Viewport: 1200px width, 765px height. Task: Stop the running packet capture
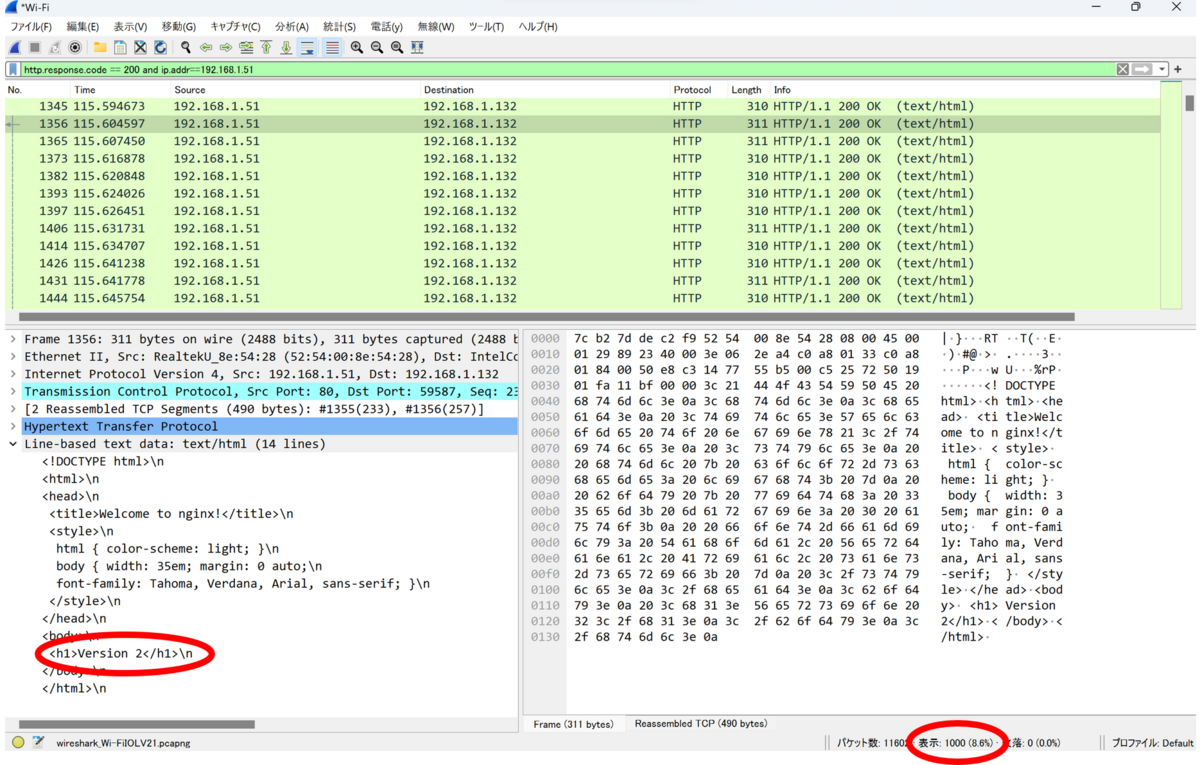35,47
